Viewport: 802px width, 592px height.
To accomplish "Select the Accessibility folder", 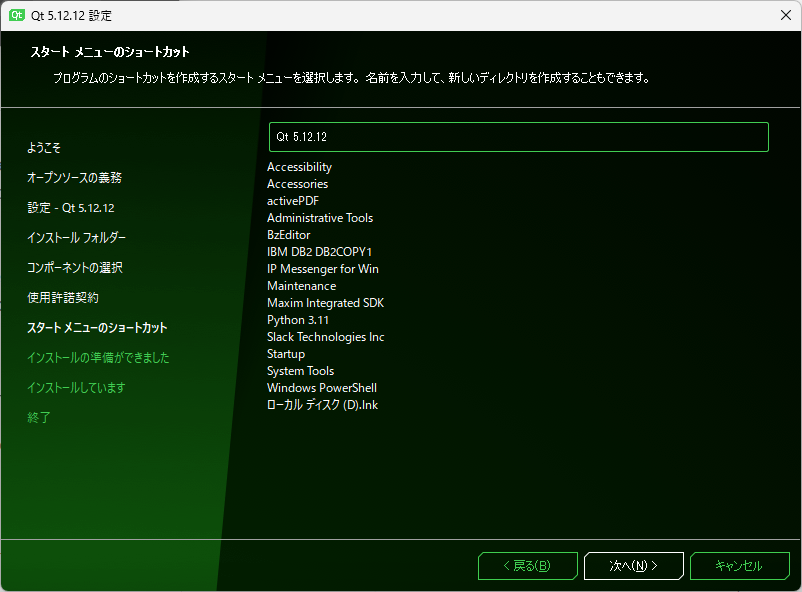I will 299,167.
